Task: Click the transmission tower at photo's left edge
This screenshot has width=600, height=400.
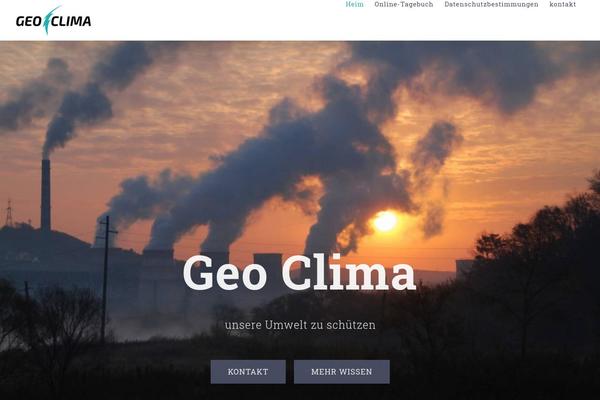Action: [9, 213]
